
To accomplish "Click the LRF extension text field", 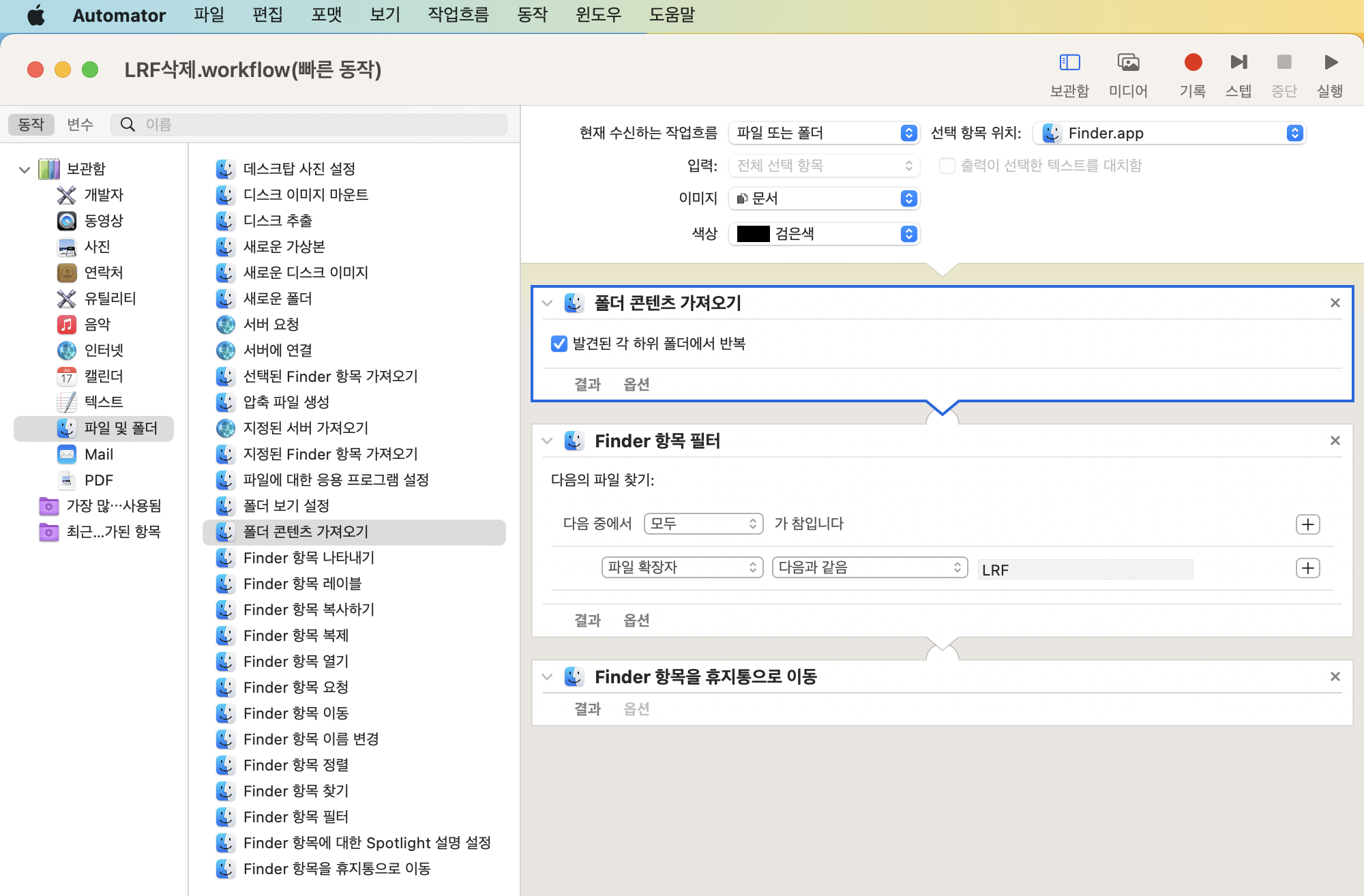I will click(x=1085, y=569).
